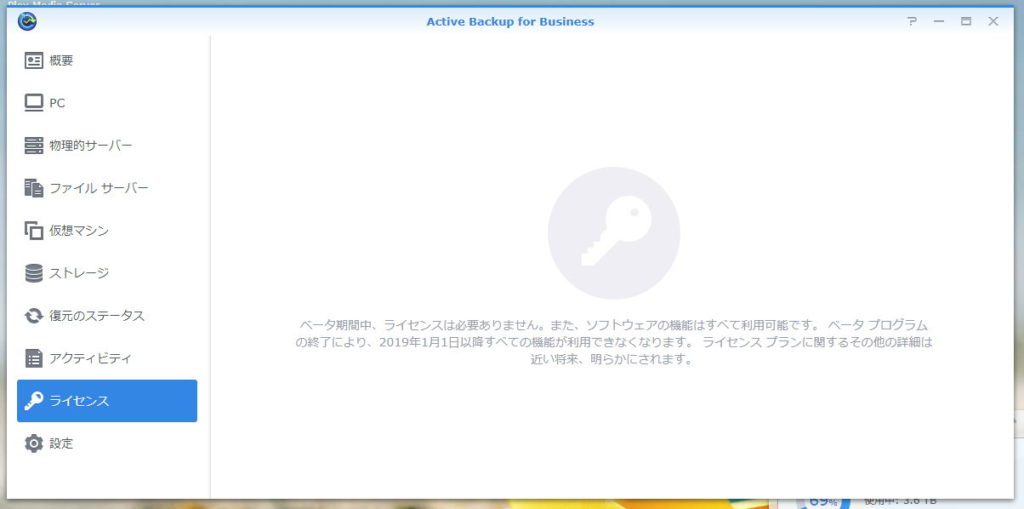Viewport: 1024px width, 509px height.
Task: Click the storage database cylinder icon
Action: [34, 273]
